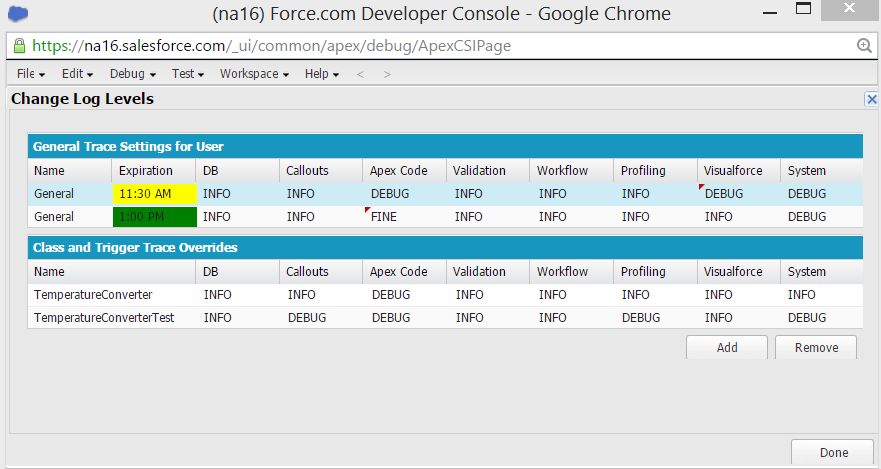Close the Change Log Levels panel
Viewport: 881px width, 469px height.
point(871,99)
